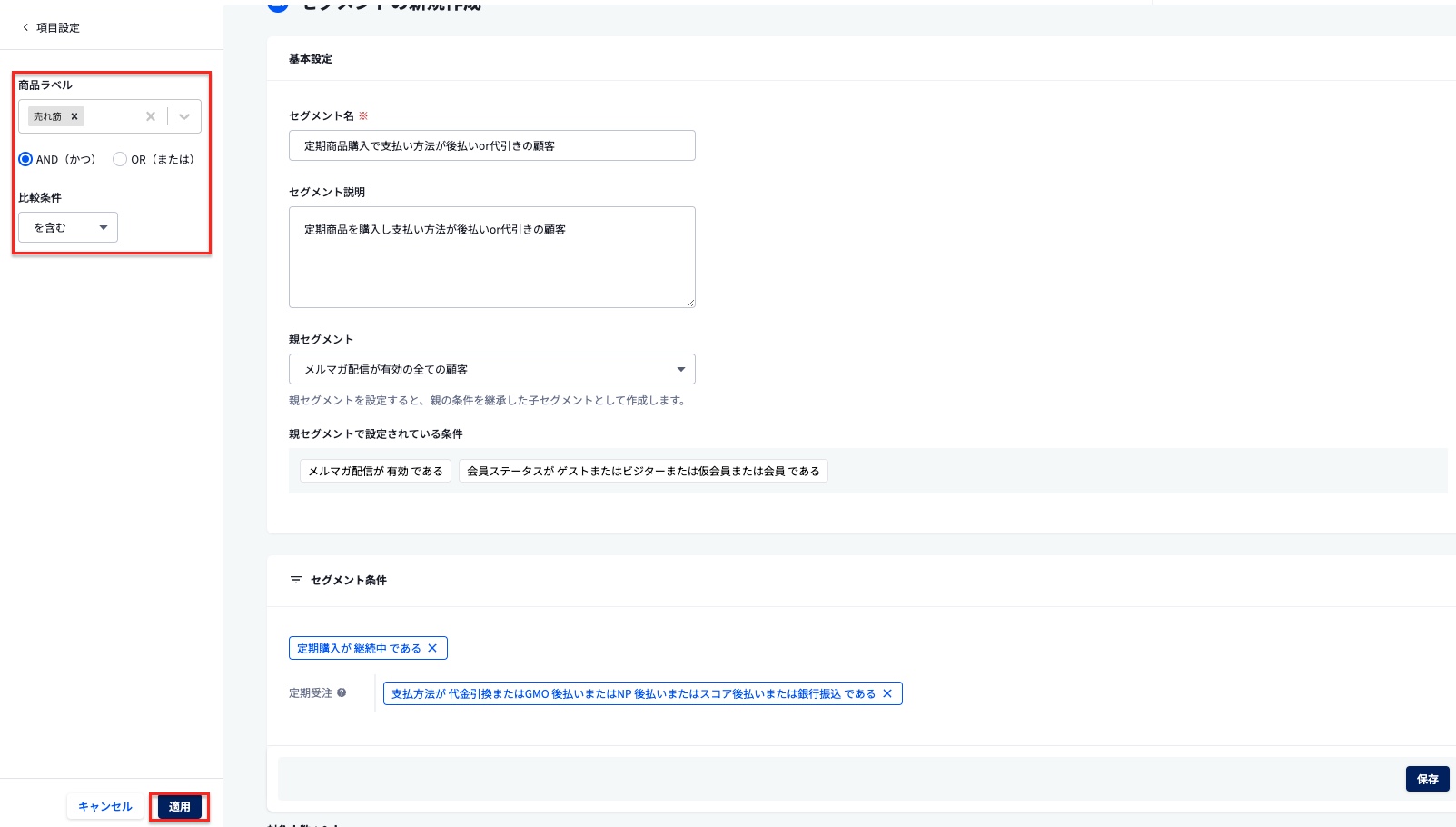Click the help icon next to 定期受注

pos(342,692)
